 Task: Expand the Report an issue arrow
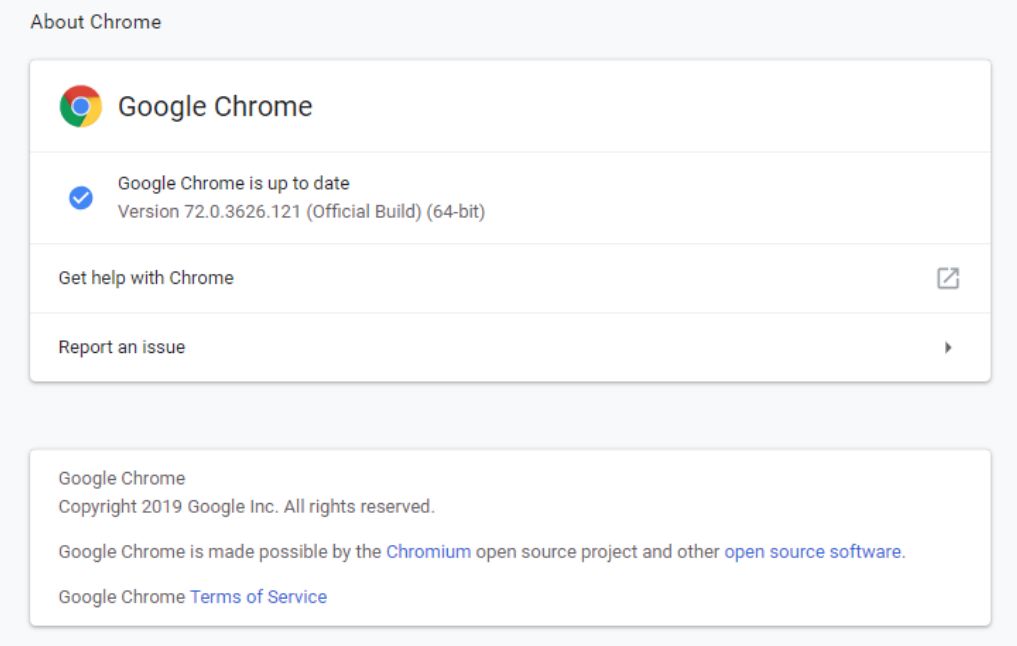click(x=948, y=348)
